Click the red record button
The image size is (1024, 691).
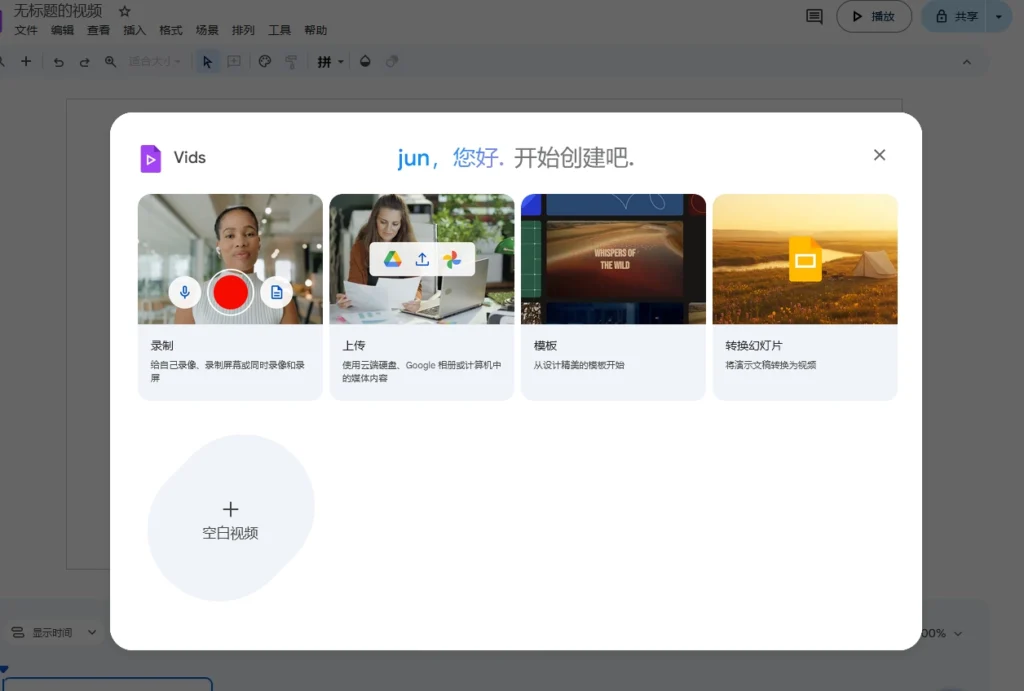pos(230,292)
